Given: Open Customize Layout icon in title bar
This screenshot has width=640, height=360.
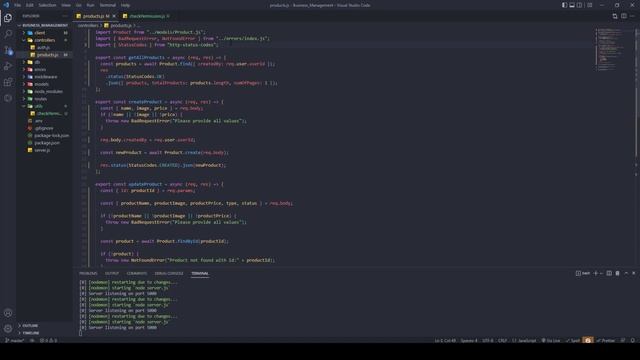Looking at the screenshot, I should click(589, 5).
